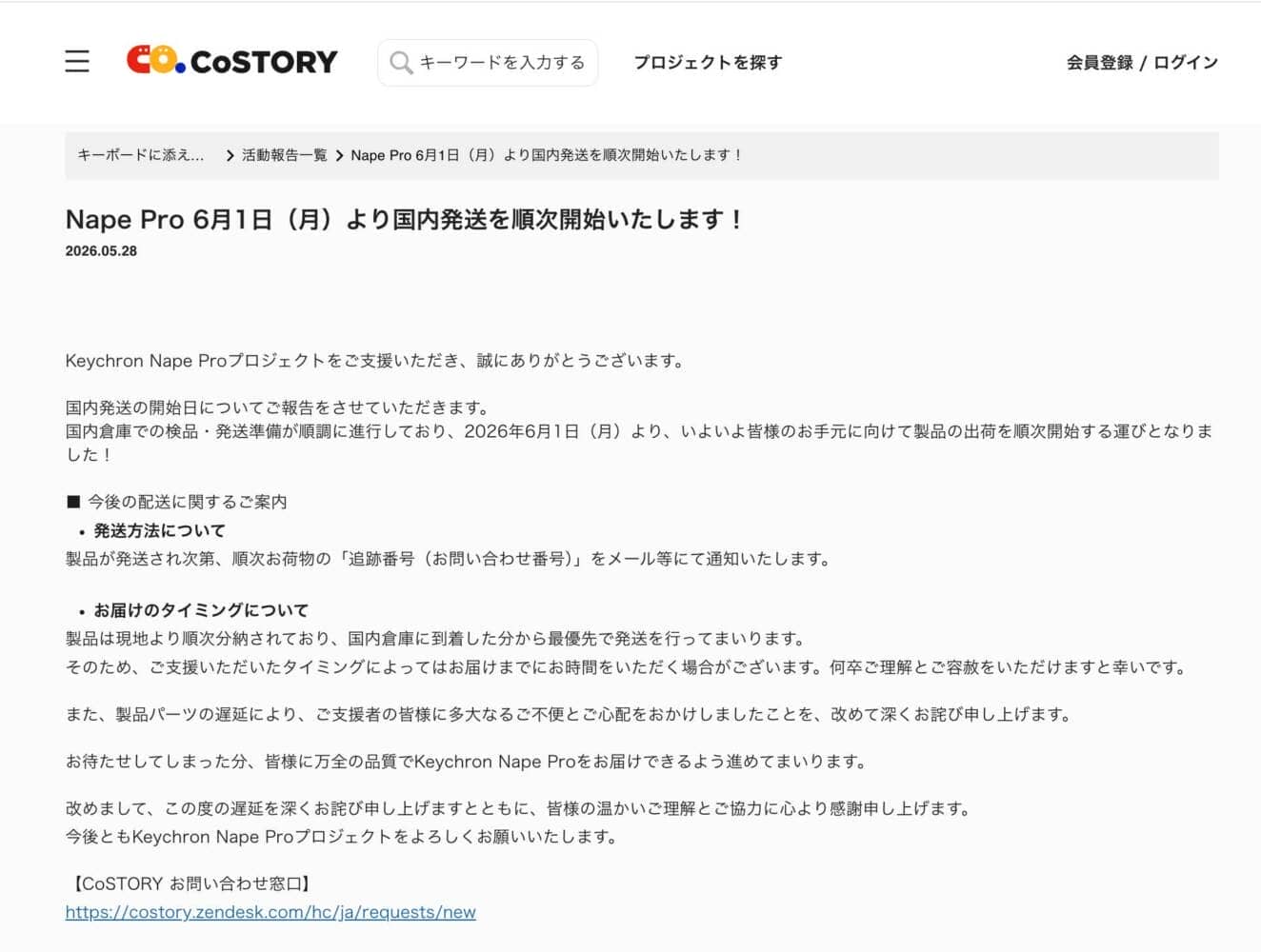Select the parts delay apology sentence

pyautogui.click(x=570, y=714)
